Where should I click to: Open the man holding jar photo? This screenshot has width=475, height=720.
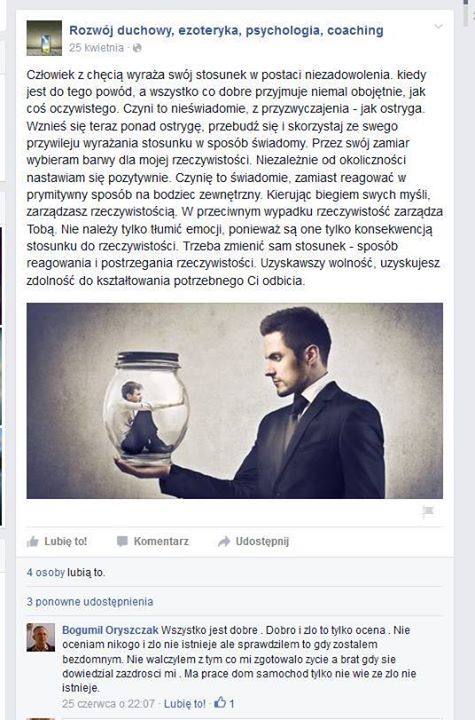[235, 400]
